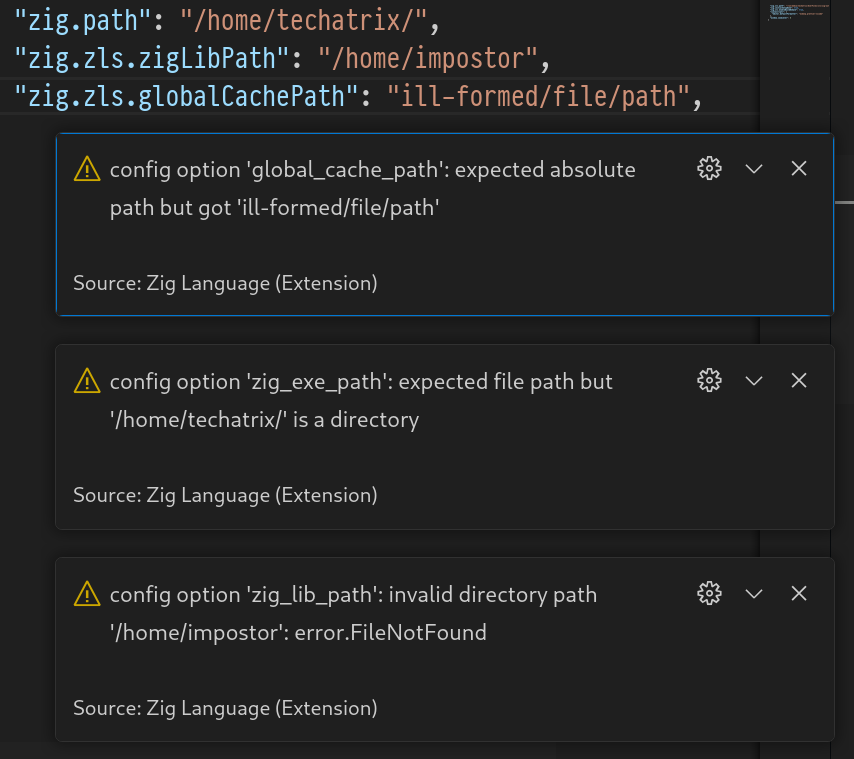Dismiss the global_cache_path warning notification

pyautogui.click(x=798, y=169)
